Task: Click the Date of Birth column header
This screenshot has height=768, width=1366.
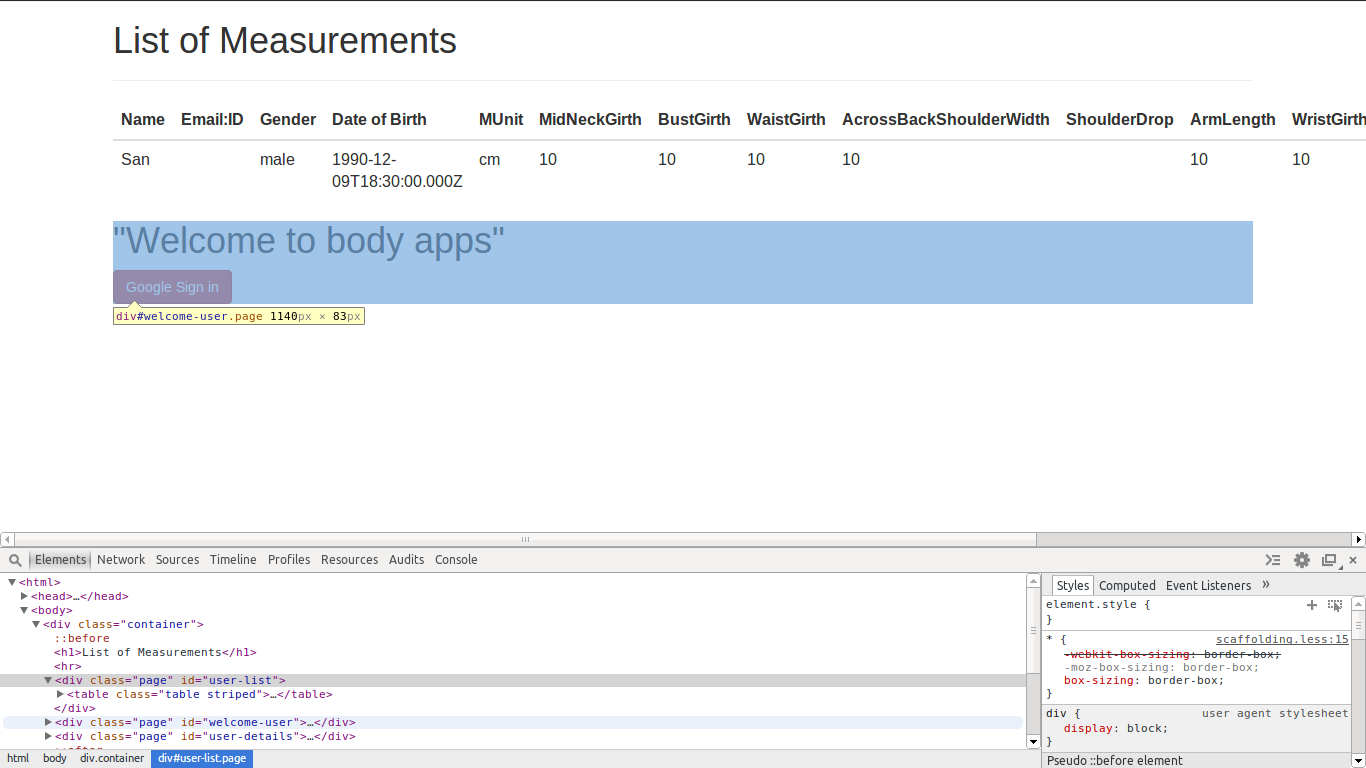Action: coord(379,119)
